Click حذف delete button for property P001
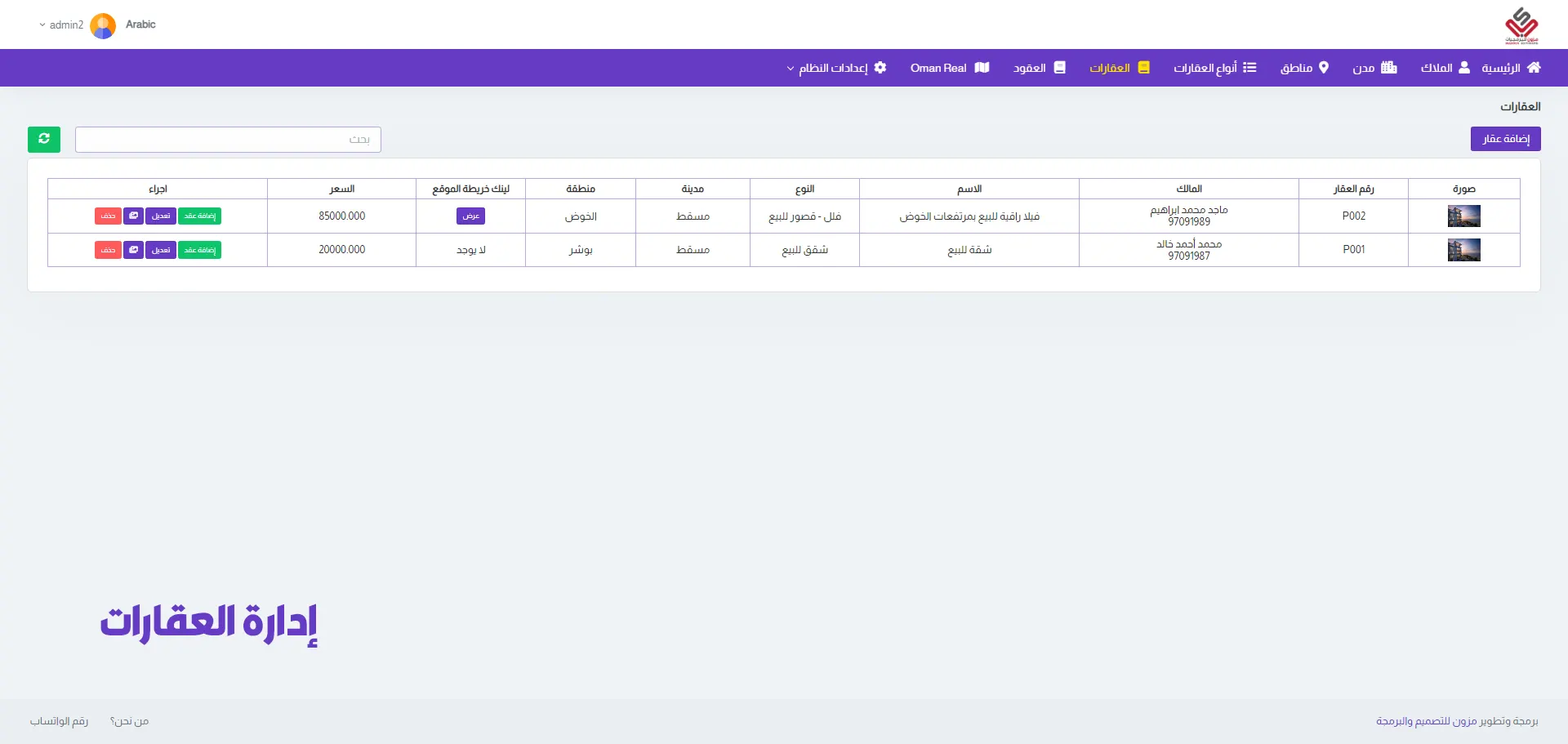The height and width of the screenshot is (744, 1568). 108,250
